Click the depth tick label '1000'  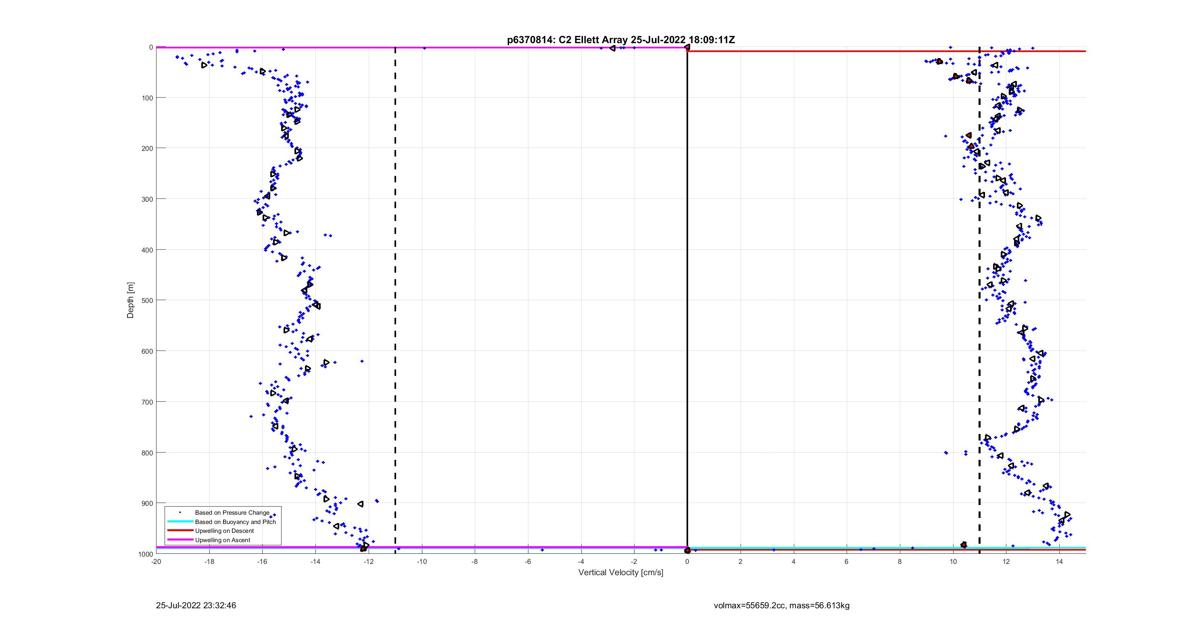pos(144,553)
